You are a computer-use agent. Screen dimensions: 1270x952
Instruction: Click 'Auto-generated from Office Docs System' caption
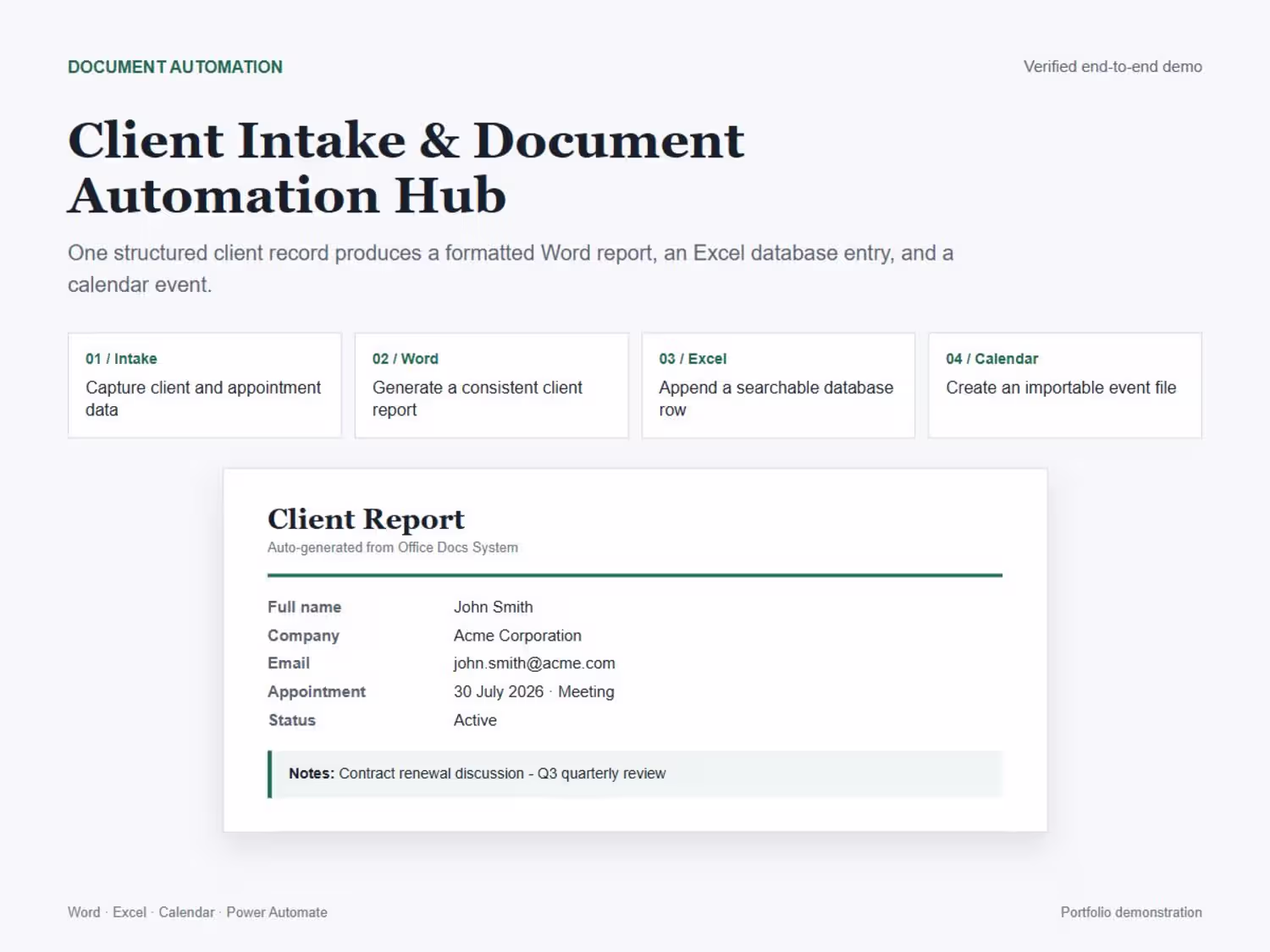coord(393,548)
